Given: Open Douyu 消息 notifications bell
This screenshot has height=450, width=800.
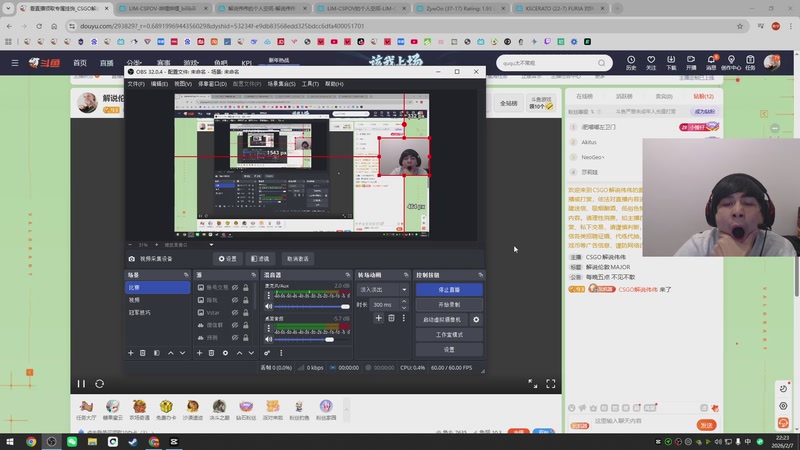Looking at the screenshot, I should click(711, 63).
